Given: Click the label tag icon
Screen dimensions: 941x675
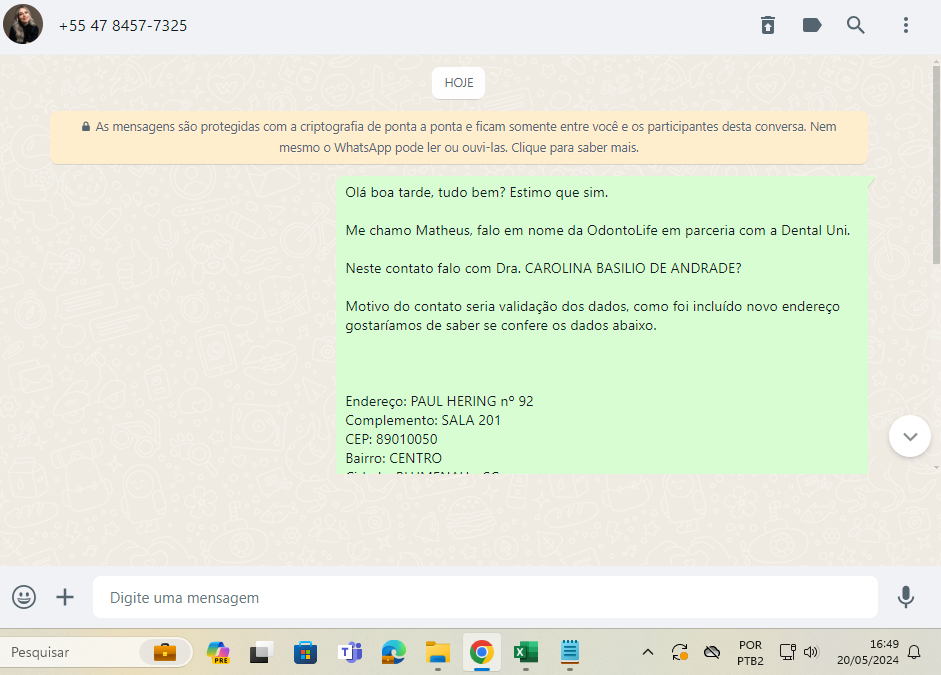Looking at the screenshot, I should coord(811,25).
